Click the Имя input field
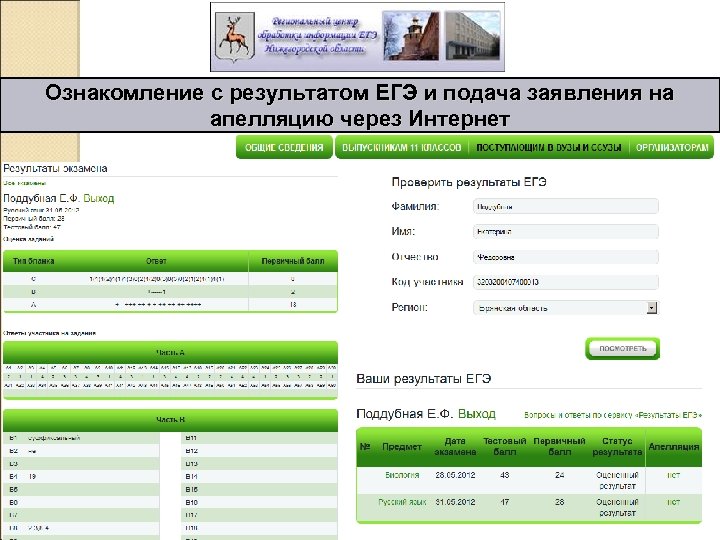This screenshot has width=720, height=540. [x=566, y=232]
